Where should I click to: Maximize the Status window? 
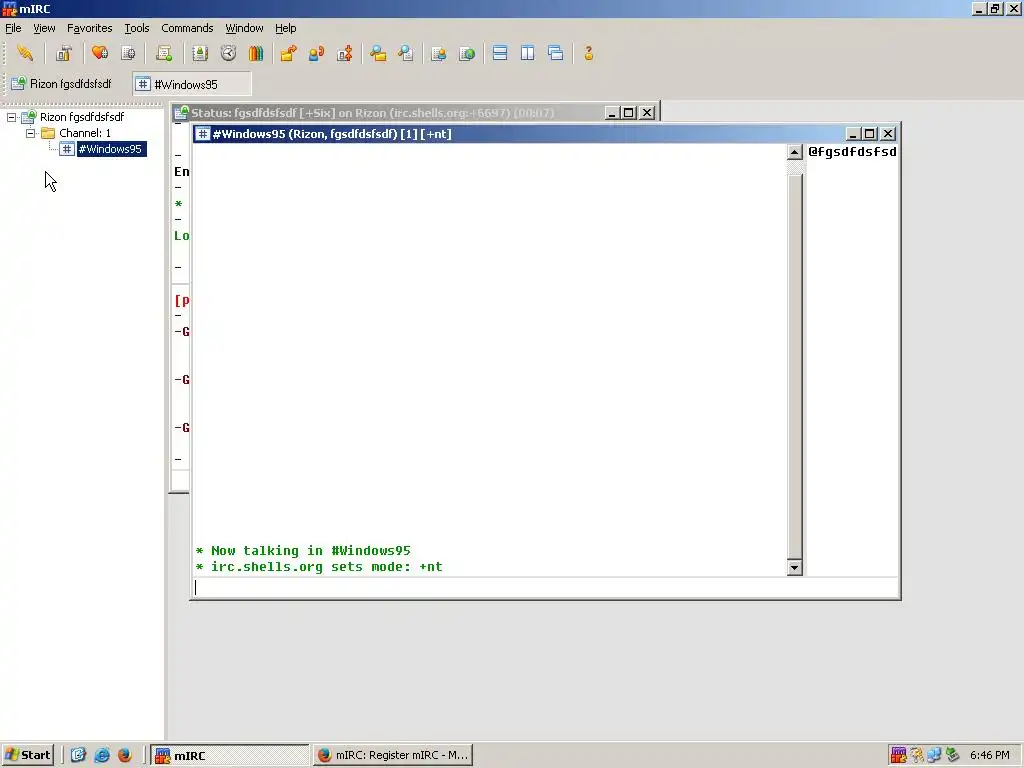tap(629, 112)
